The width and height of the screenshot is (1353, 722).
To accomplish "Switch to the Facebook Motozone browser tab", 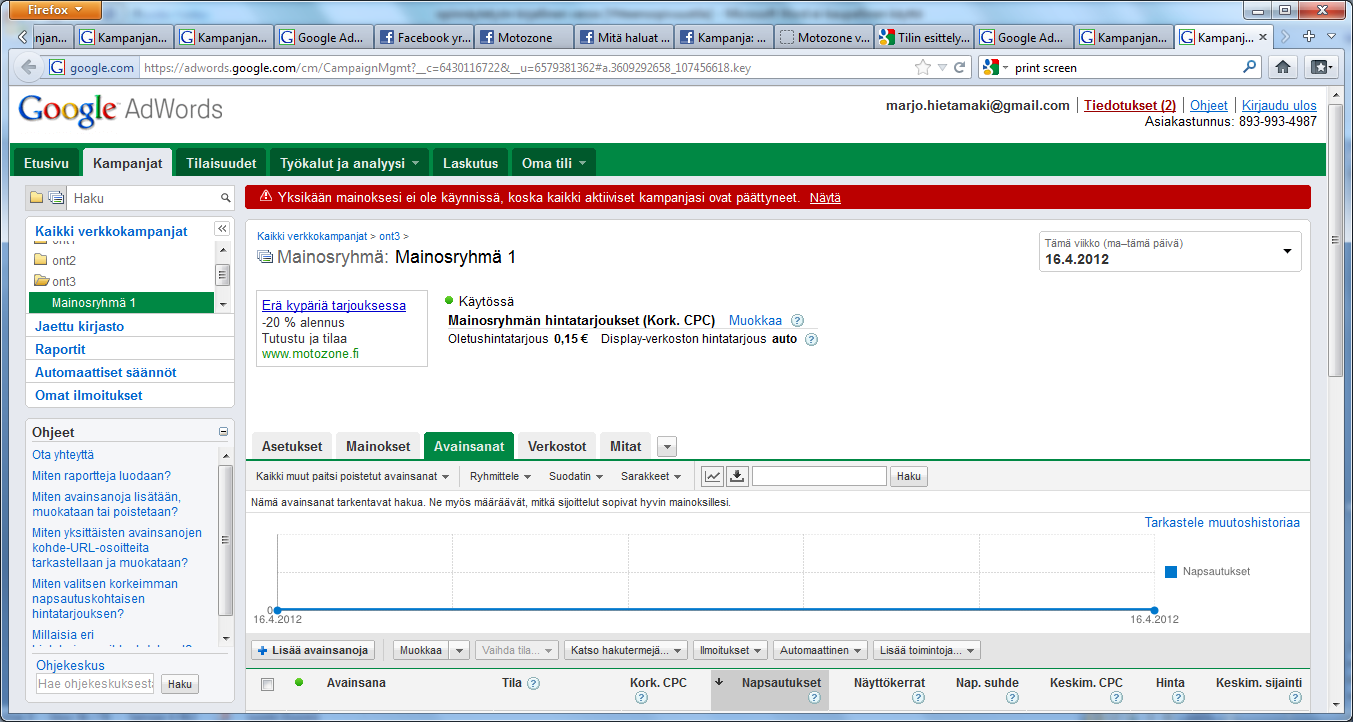I will 524,38.
